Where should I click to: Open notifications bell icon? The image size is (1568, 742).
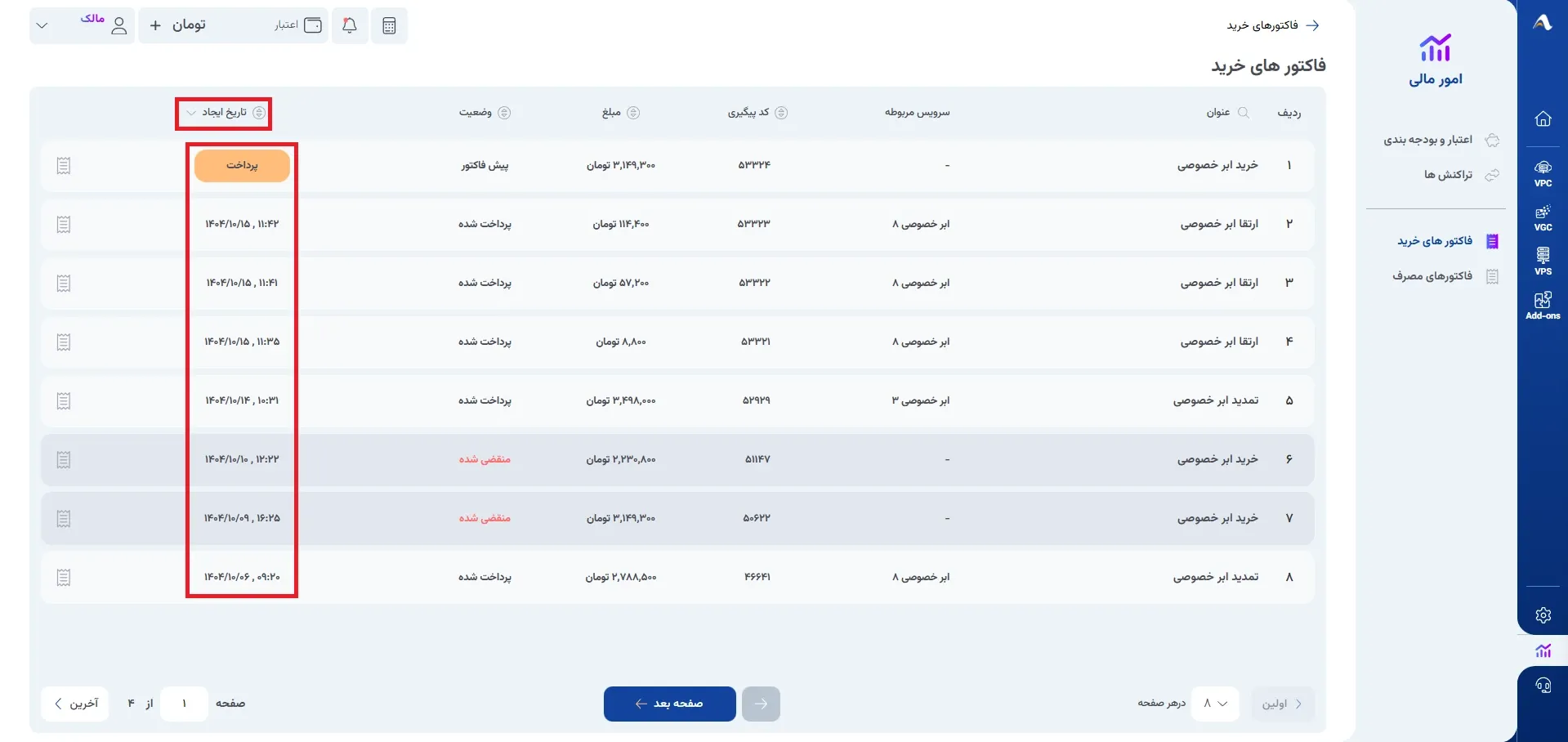point(350,25)
